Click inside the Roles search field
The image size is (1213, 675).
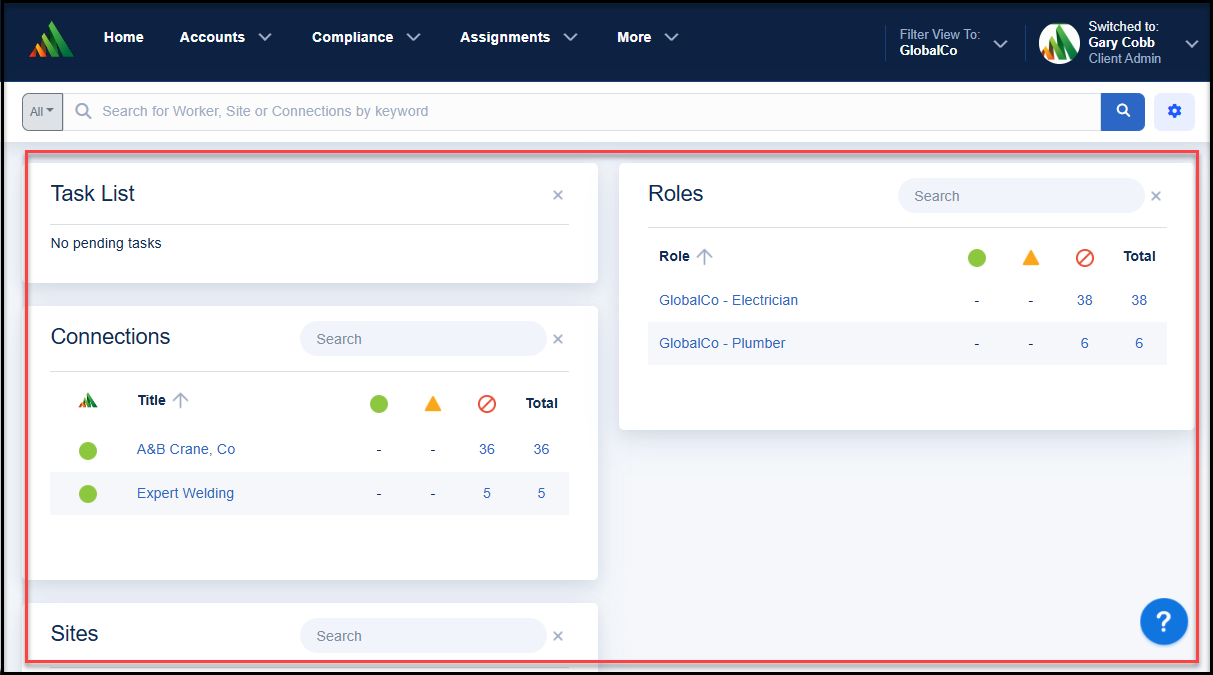[x=1019, y=195]
